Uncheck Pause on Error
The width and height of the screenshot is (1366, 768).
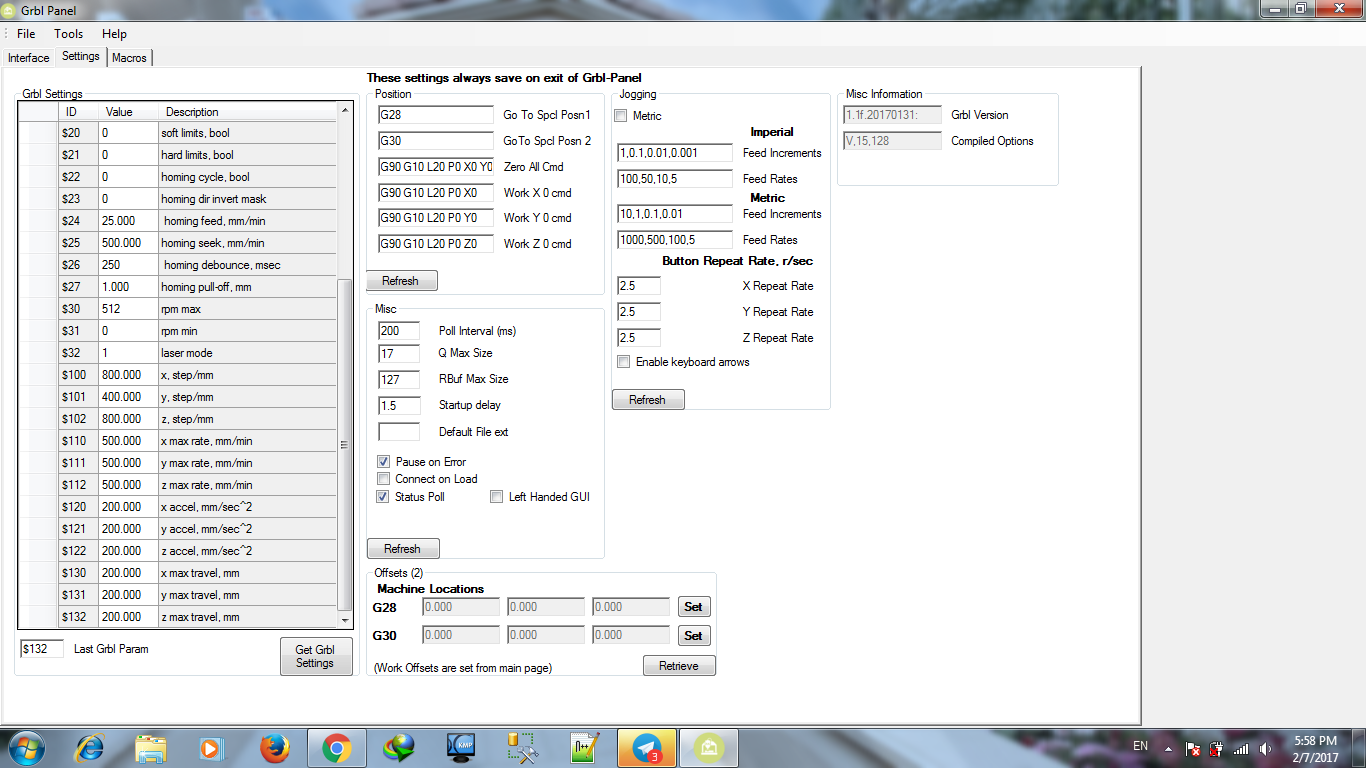(384, 462)
